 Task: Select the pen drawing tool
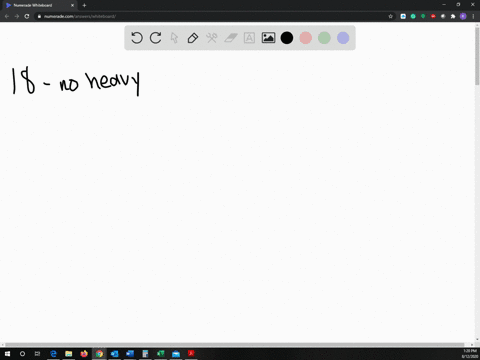pyautogui.click(x=193, y=38)
